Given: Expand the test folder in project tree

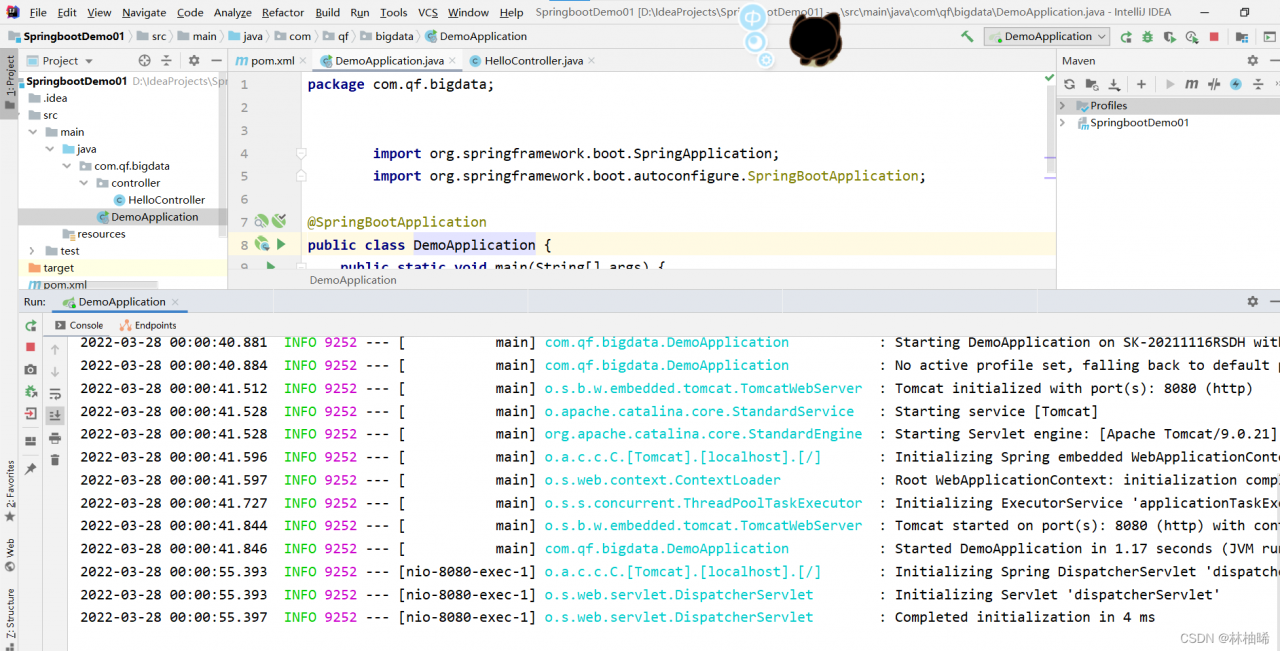Looking at the screenshot, I should [x=33, y=251].
